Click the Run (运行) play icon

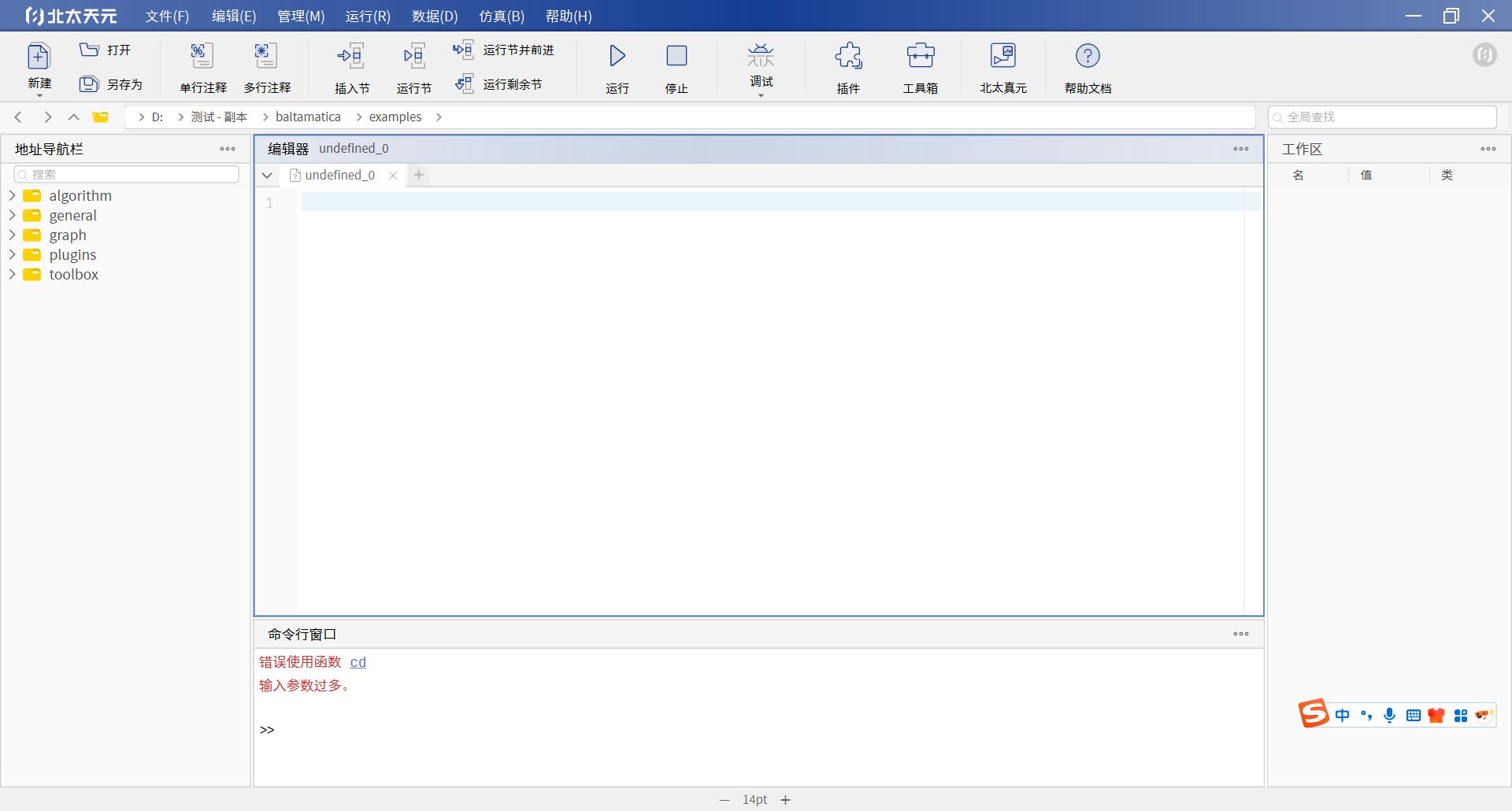point(617,56)
